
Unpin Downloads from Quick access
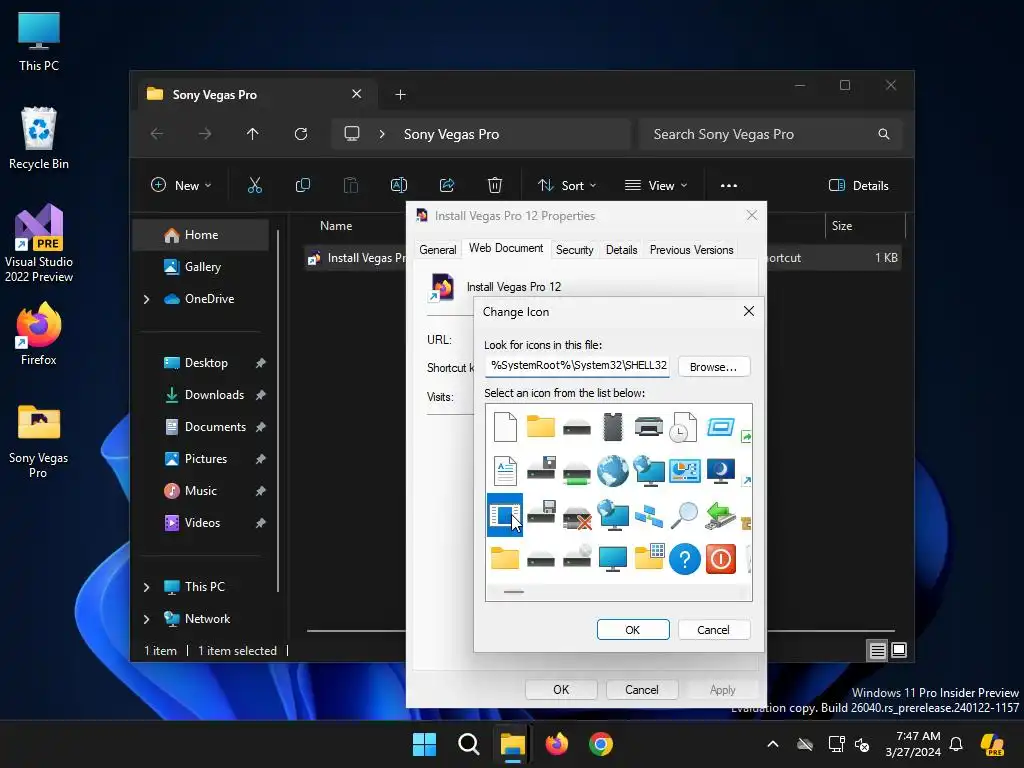tap(261, 395)
